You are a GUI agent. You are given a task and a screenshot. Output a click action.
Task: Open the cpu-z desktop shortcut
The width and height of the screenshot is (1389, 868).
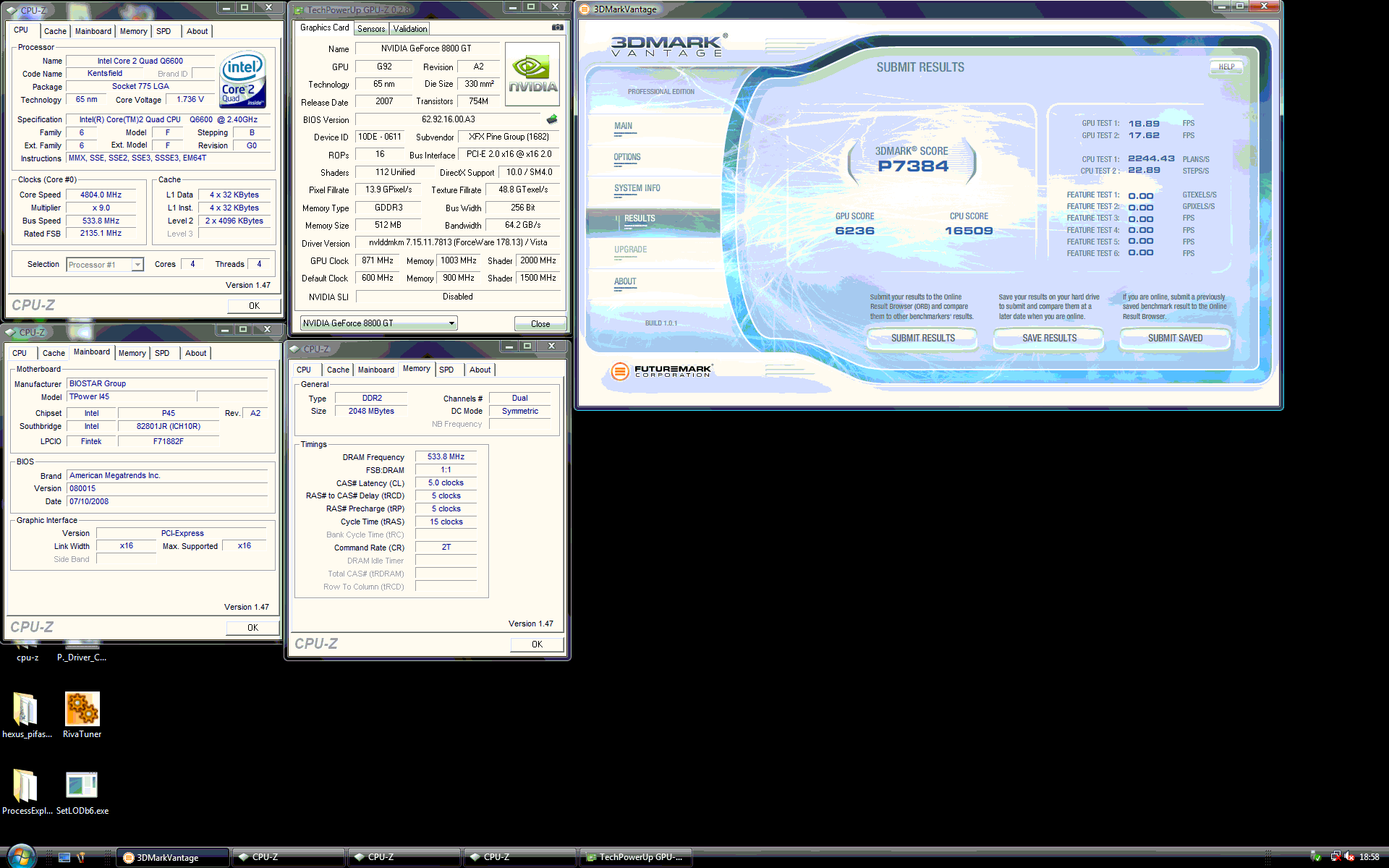pyautogui.click(x=27, y=653)
